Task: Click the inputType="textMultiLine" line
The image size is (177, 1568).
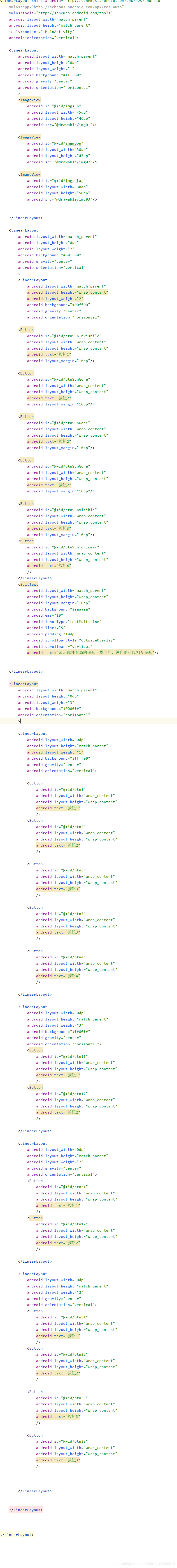Action: pyautogui.click(x=64, y=621)
